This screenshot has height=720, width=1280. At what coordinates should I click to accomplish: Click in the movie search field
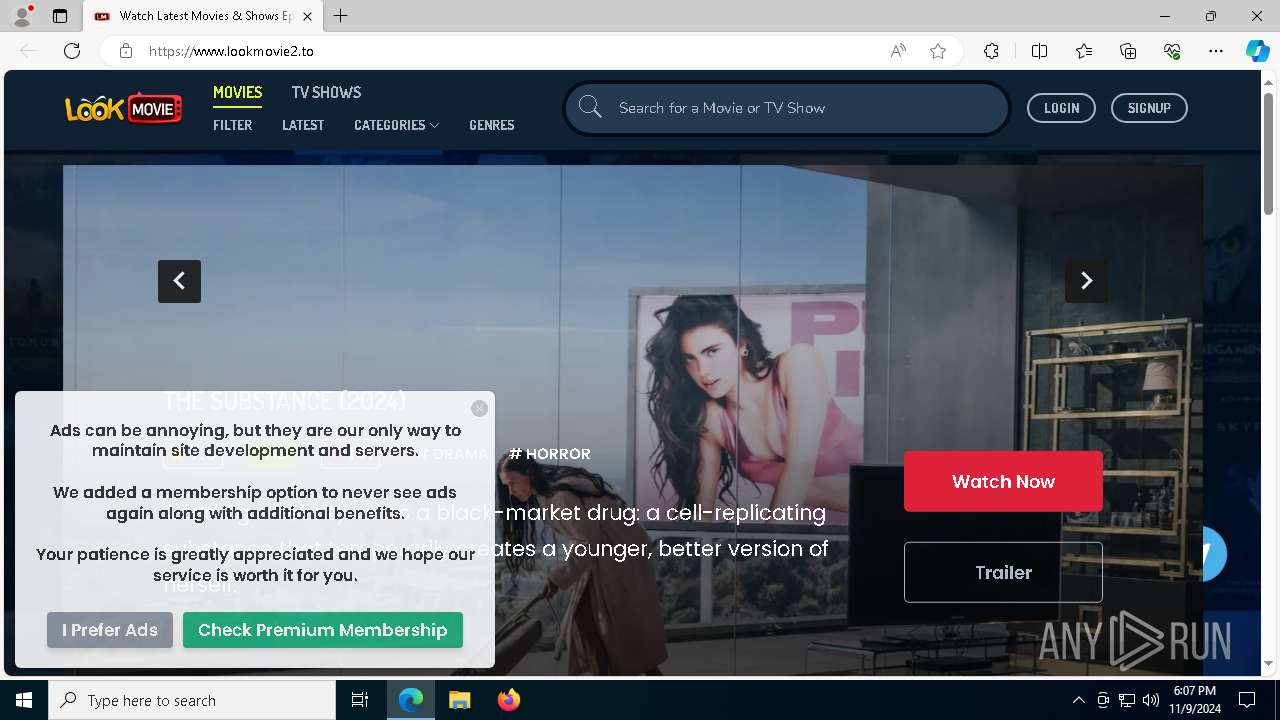point(787,108)
